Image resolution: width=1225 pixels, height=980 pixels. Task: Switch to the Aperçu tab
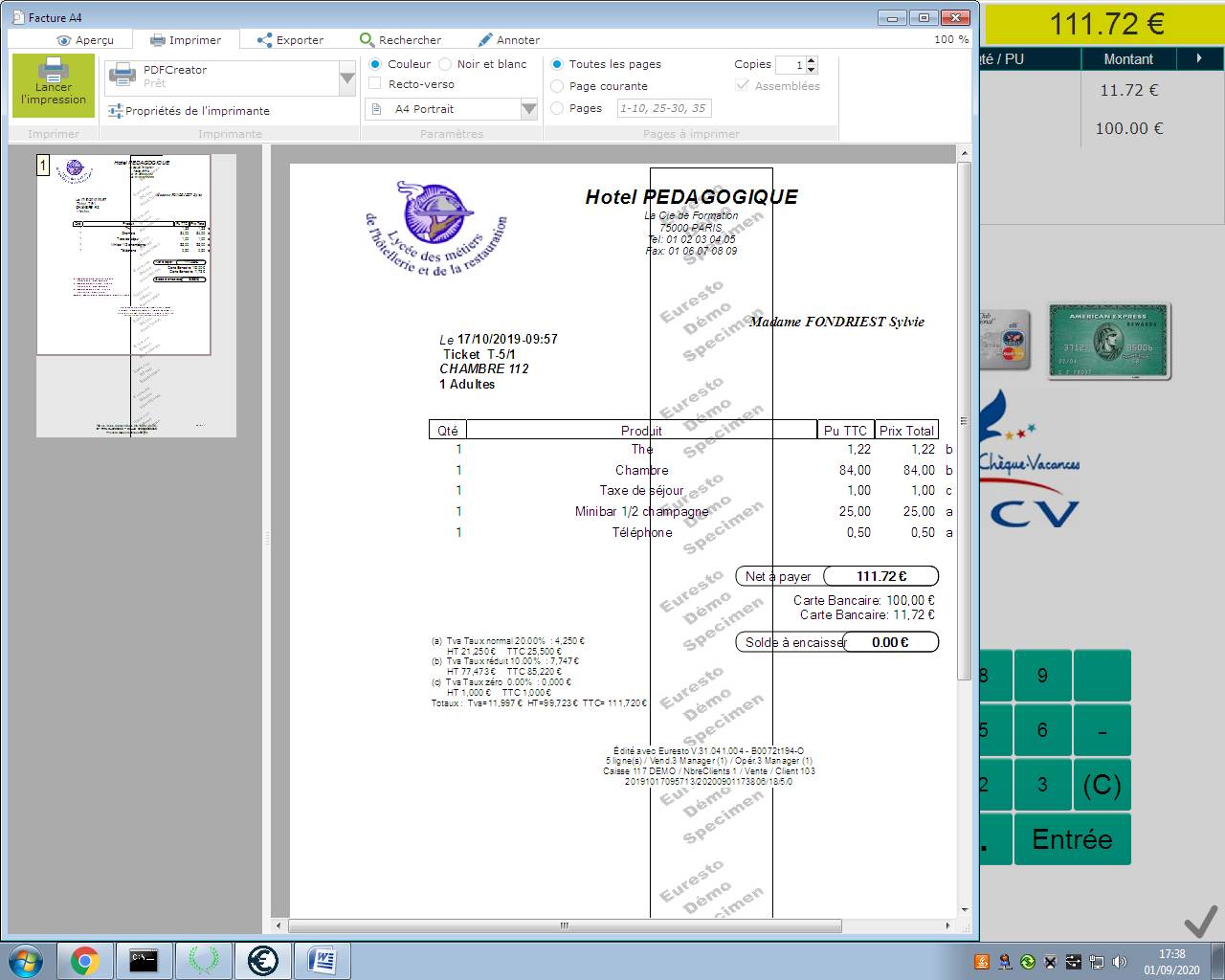coord(85,40)
